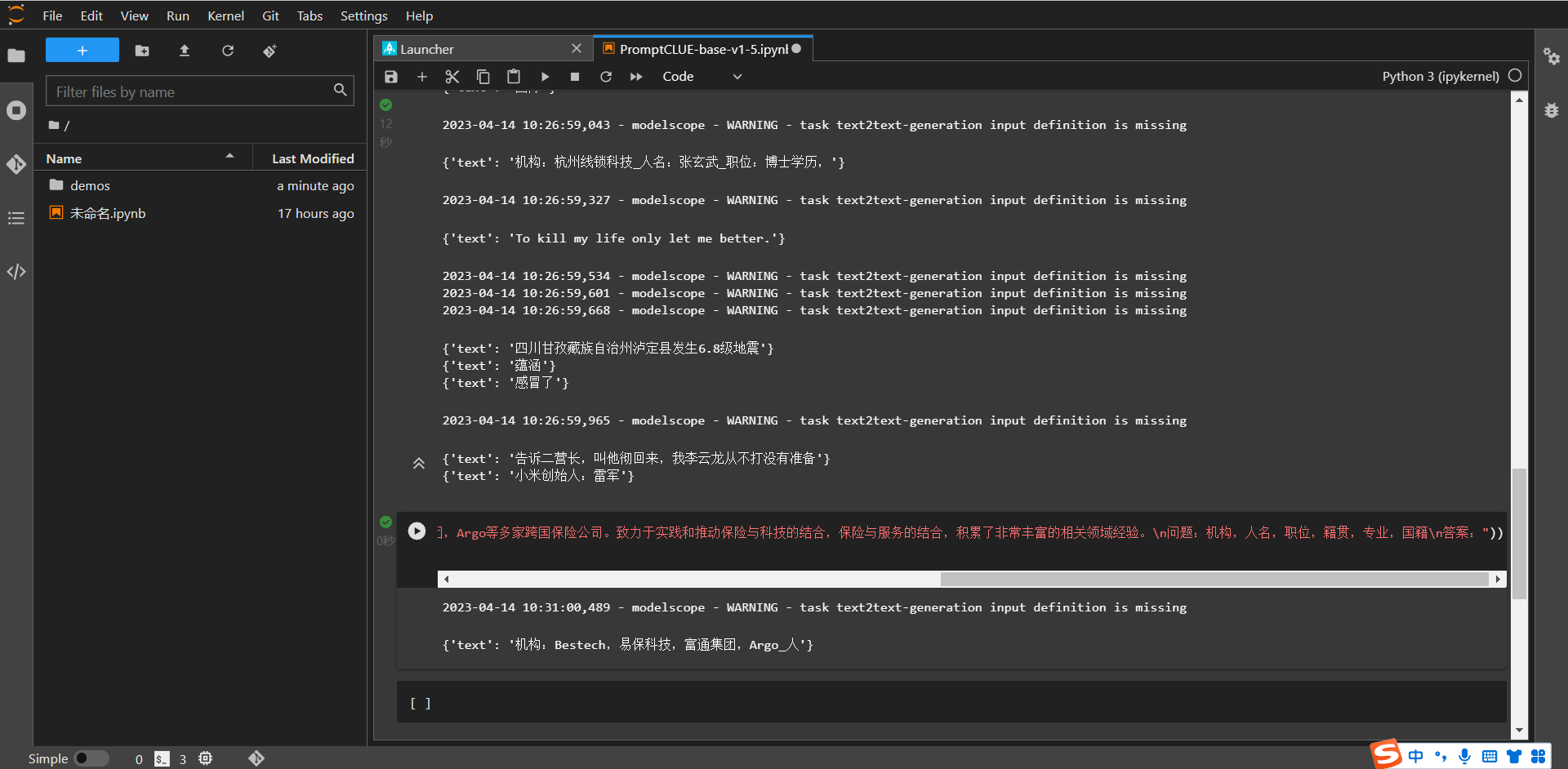Click the kernel count status chip icon
The height and width of the screenshot is (769, 1568).
point(206,758)
